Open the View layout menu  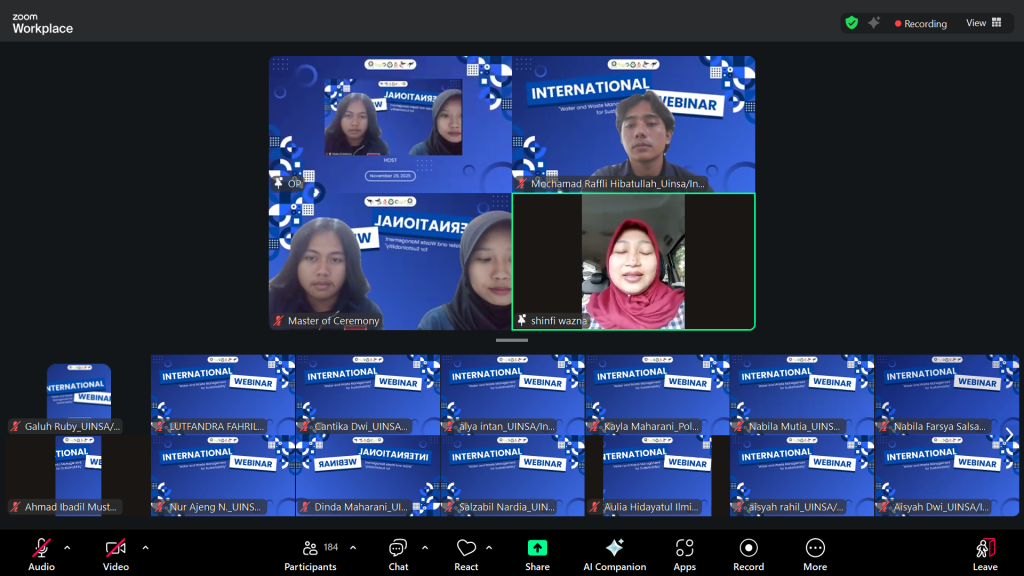(x=983, y=23)
